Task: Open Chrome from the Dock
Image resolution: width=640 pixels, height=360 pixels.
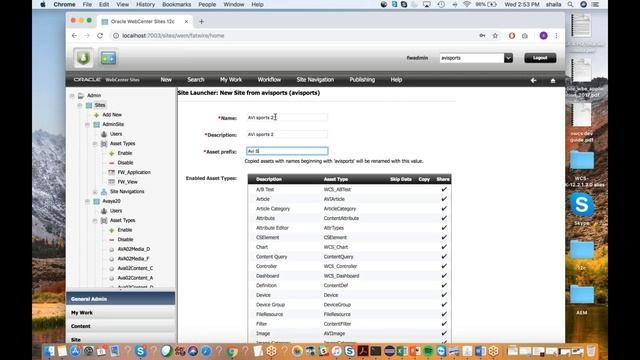Action: 232,351
